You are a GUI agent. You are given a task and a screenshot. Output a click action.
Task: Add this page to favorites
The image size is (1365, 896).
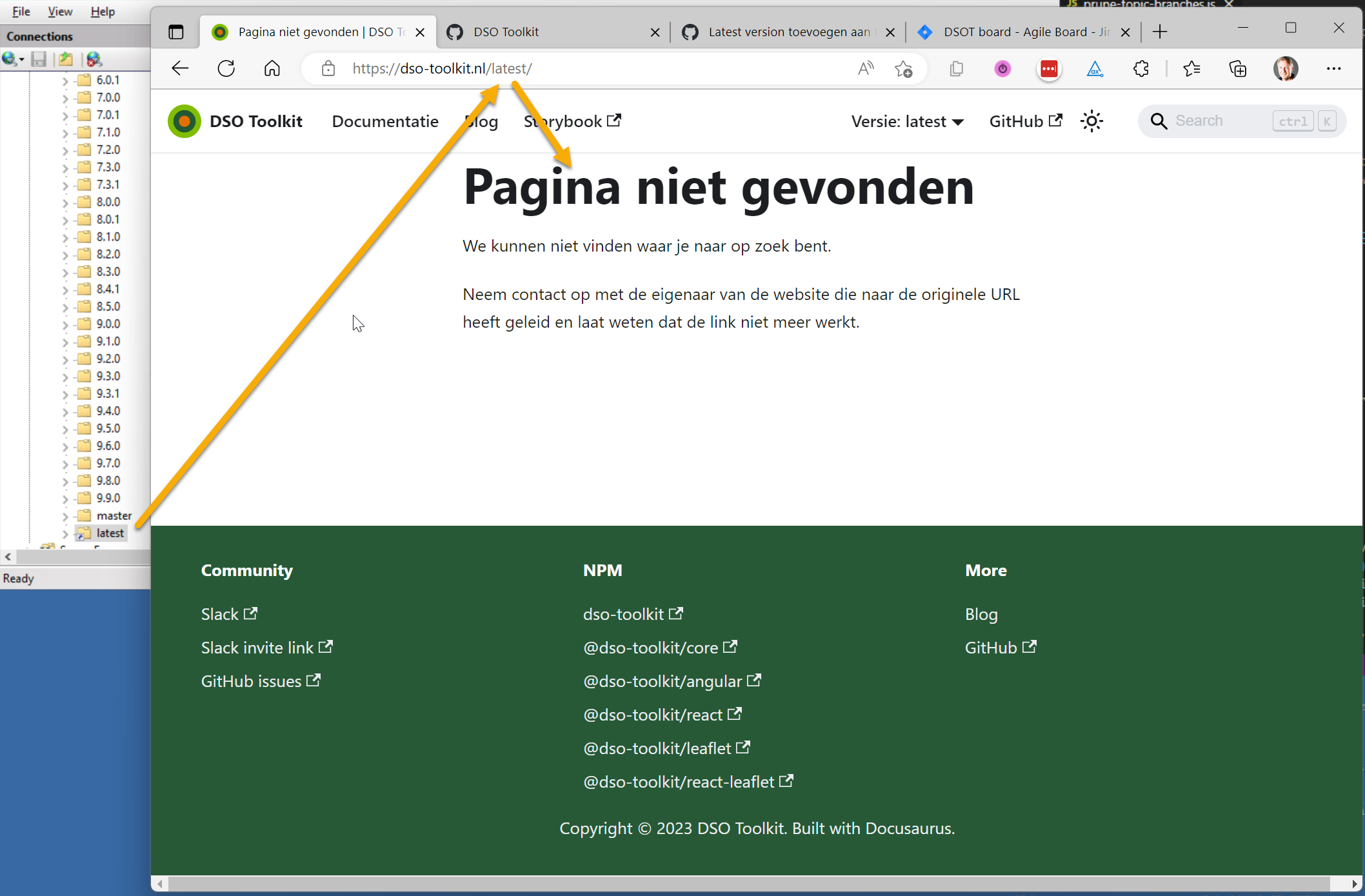coord(904,68)
